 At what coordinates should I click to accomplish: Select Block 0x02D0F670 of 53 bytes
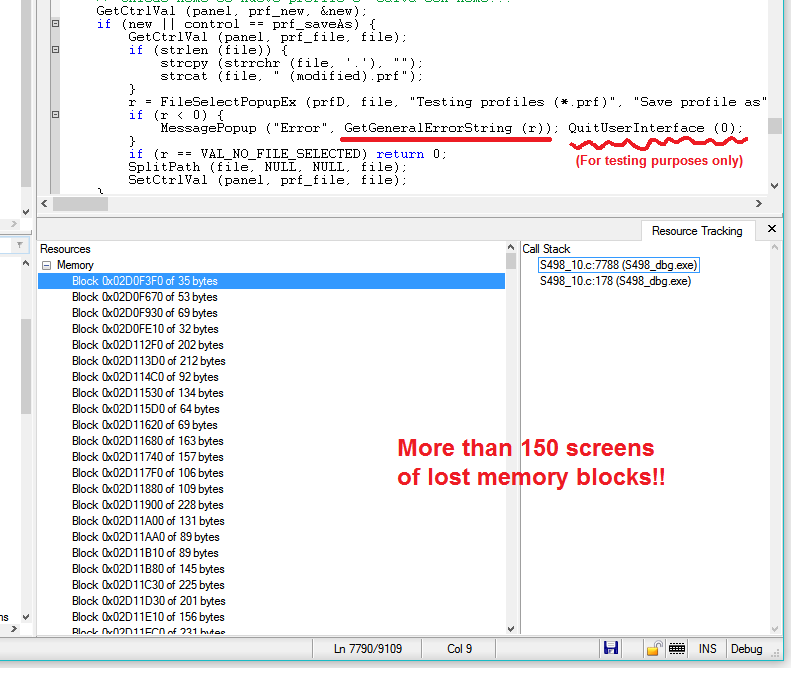pos(145,299)
